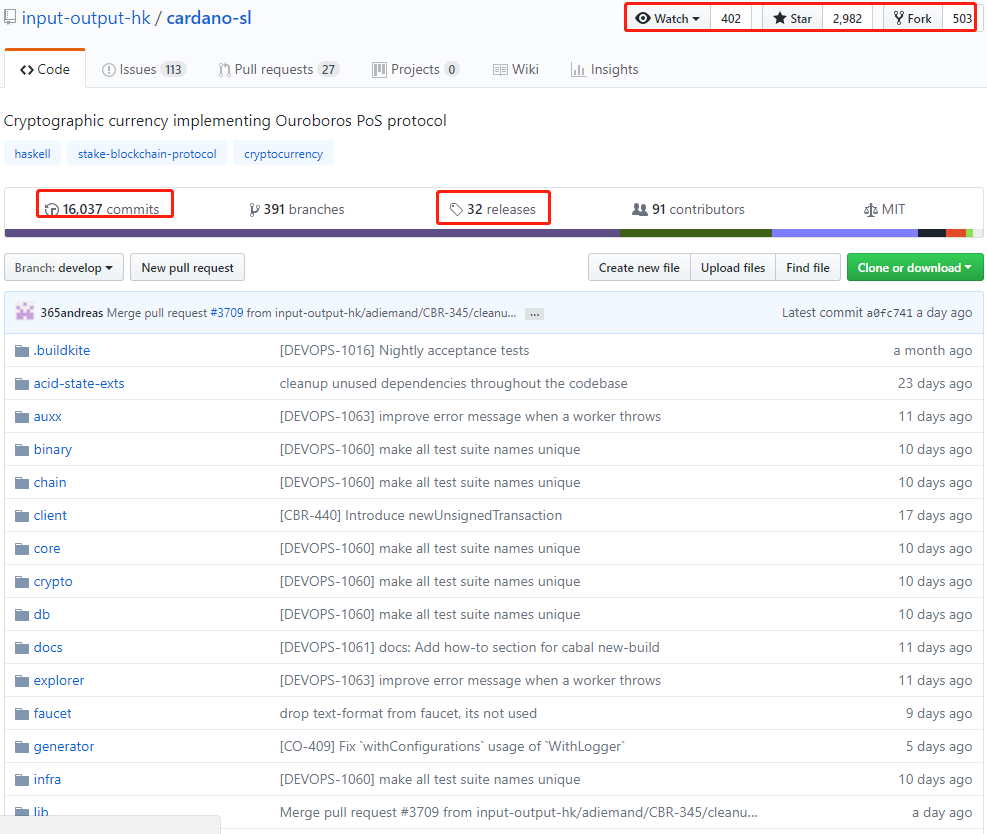The image size is (987, 834).
Task: Click the Projects tab's board icon
Action: (379, 70)
